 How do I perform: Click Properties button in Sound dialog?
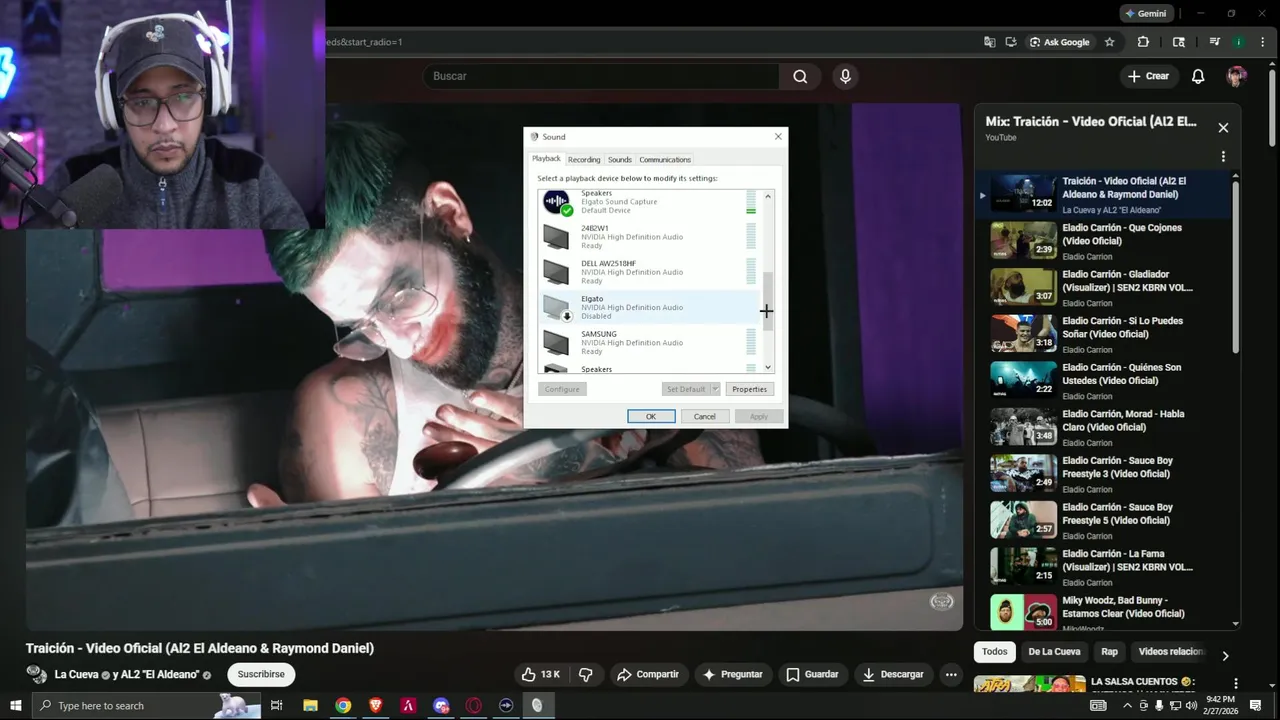749,389
